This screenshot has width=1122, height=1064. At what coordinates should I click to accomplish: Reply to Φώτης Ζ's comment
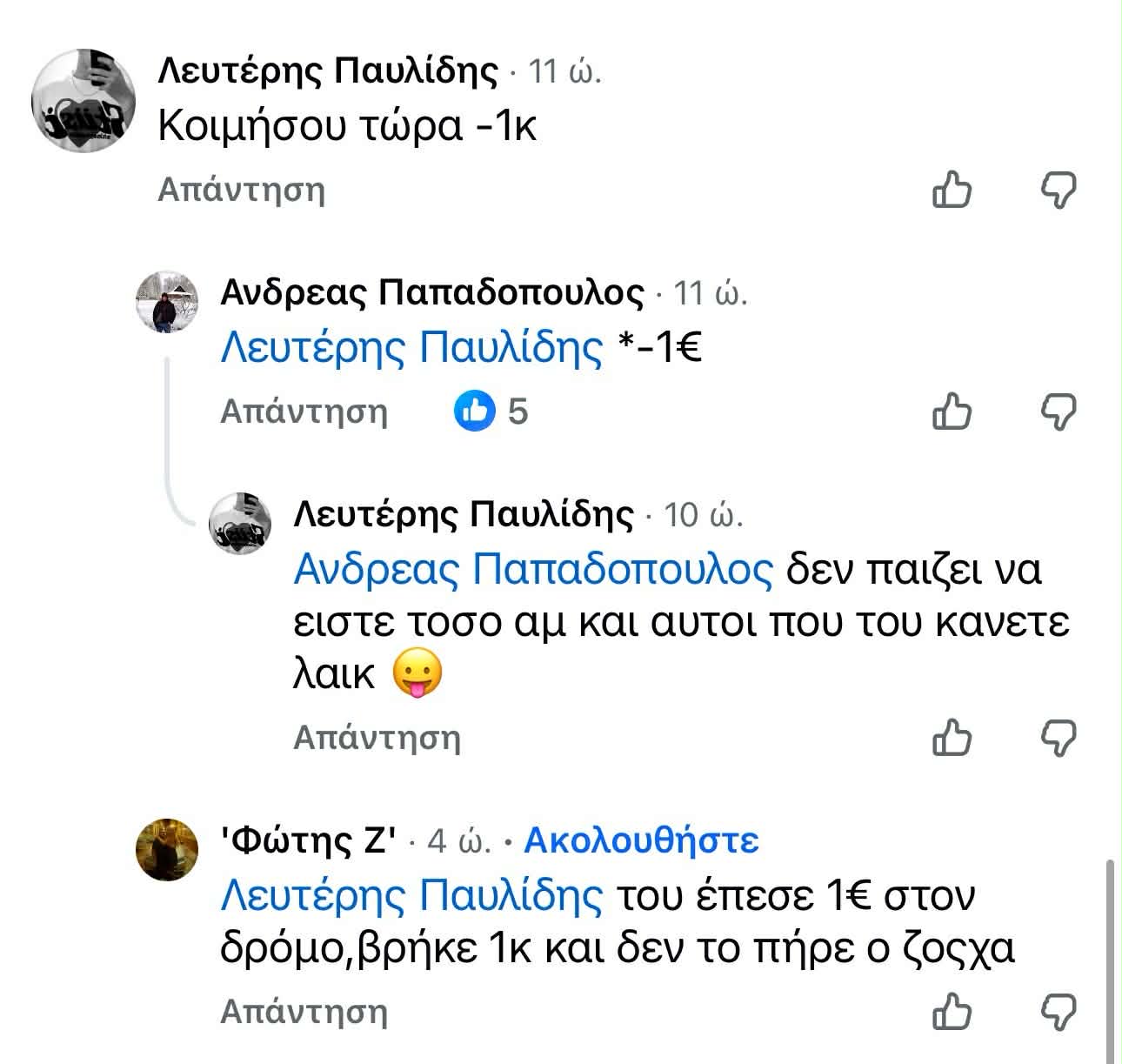point(304,1012)
